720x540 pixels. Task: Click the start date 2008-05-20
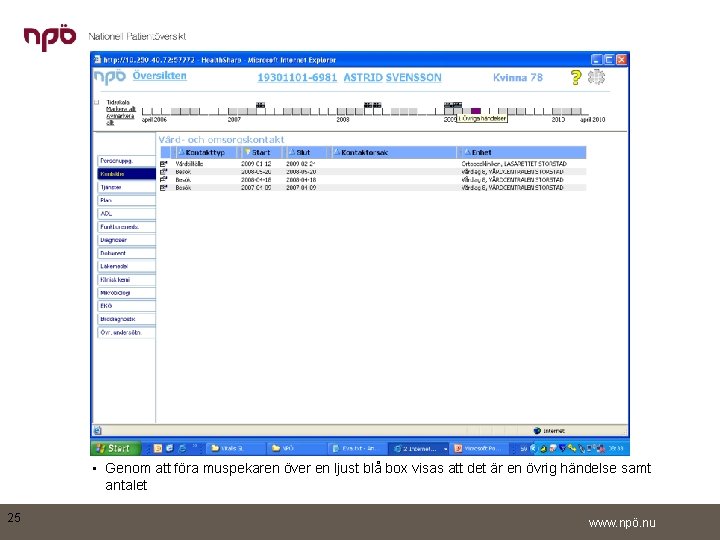point(256,172)
